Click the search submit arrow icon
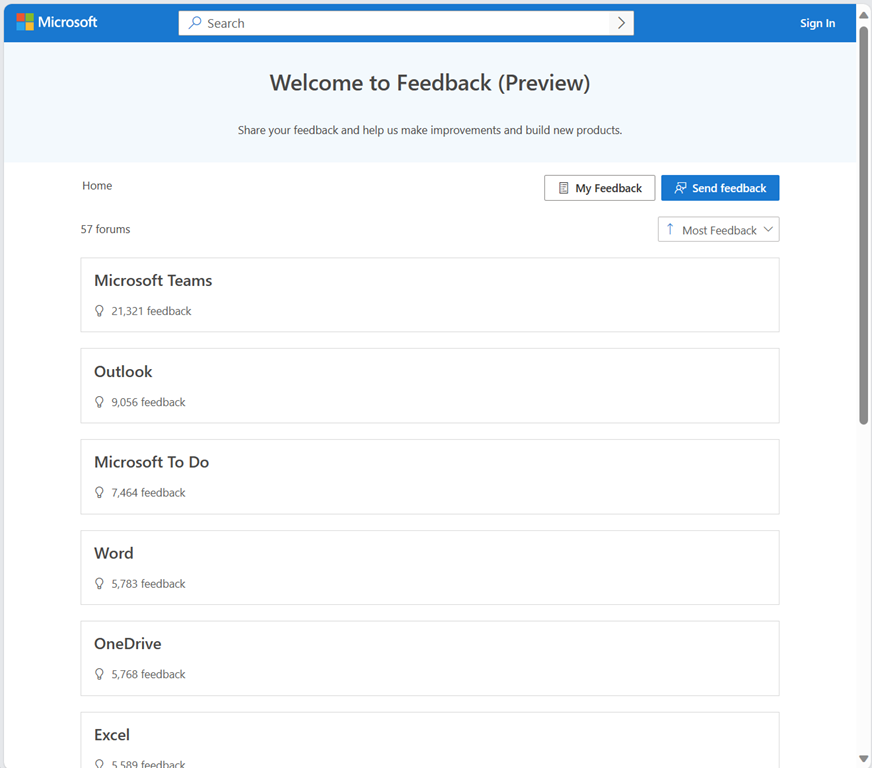 click(x=621, y=23)
